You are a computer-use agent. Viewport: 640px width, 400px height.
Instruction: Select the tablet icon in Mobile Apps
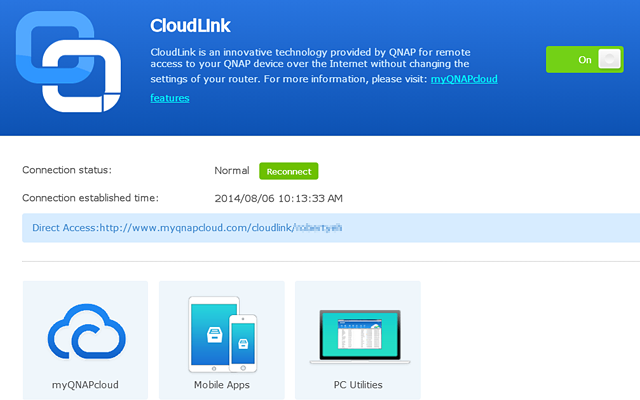212,334
